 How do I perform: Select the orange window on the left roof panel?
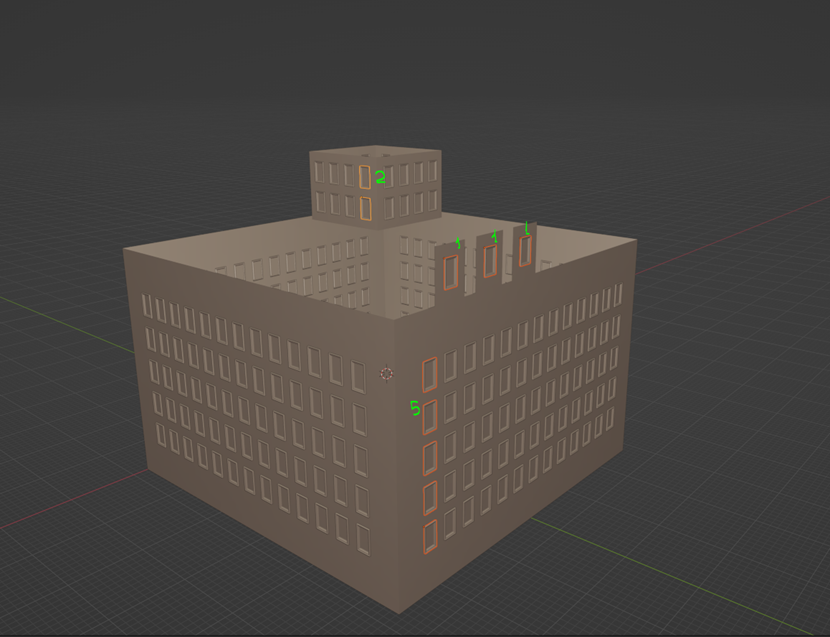451,272
